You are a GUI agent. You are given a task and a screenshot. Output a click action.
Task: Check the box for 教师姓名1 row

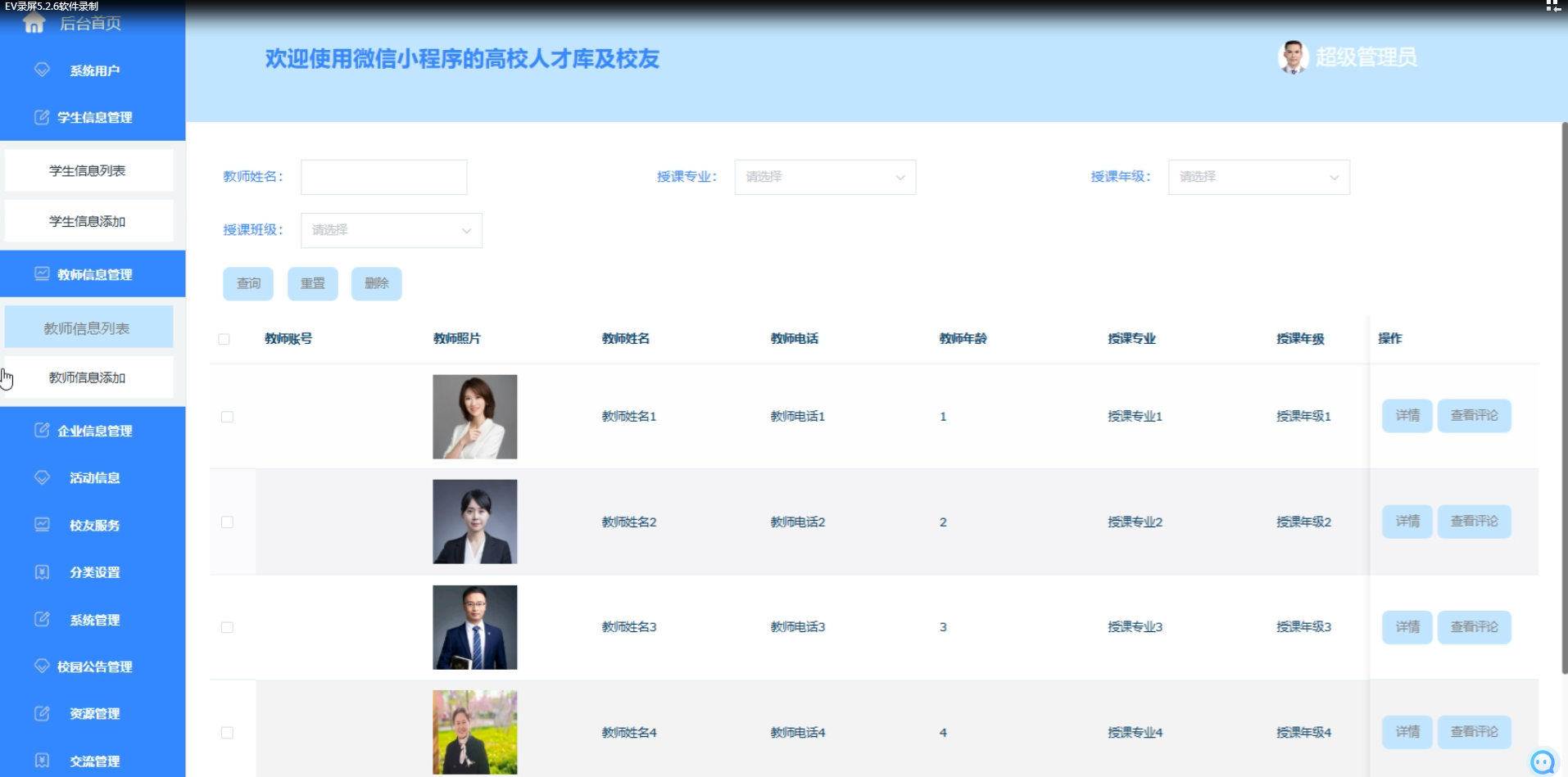point(227,417)
